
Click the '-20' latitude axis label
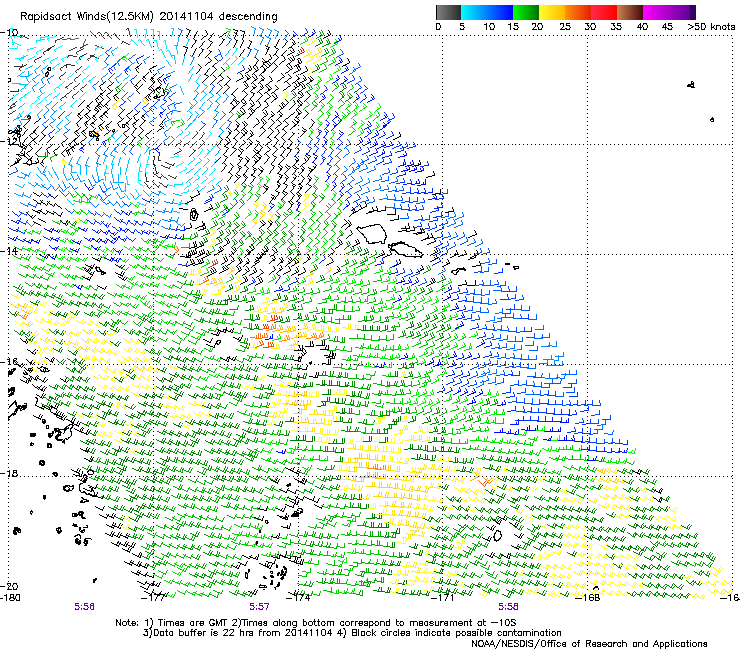pyautogui.click(x=9, y=586)
